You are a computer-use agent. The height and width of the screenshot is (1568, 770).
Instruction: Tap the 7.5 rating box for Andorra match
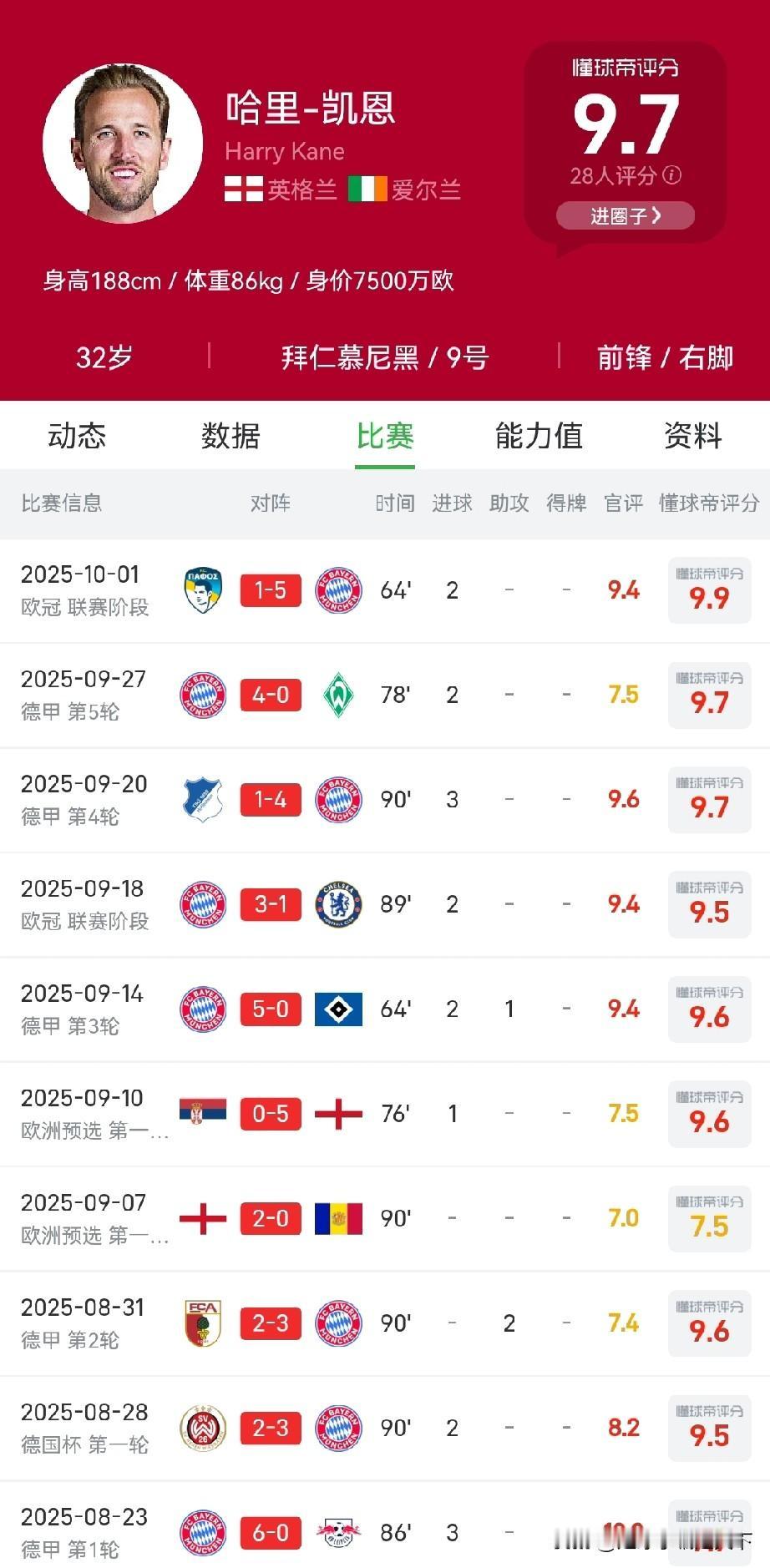point(709,1219)
